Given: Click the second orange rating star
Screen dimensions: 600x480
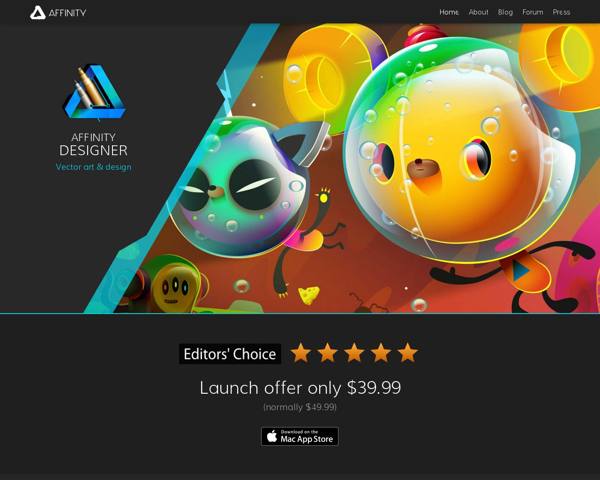Looking at the screenshot, I should [x=328, y=353].
